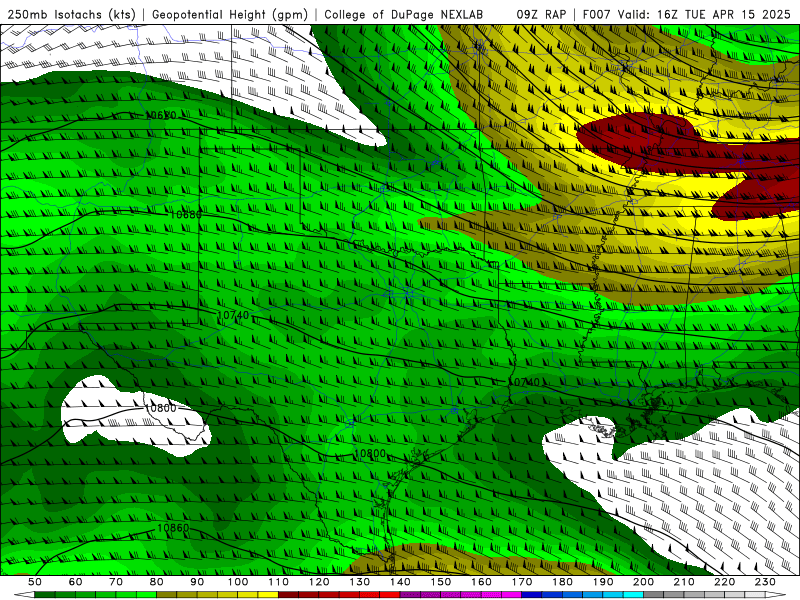The width and height of the screenshot is (800, 600).
Task: Click the 120 tick label on the color scale
Action: [x=319, y=582]
